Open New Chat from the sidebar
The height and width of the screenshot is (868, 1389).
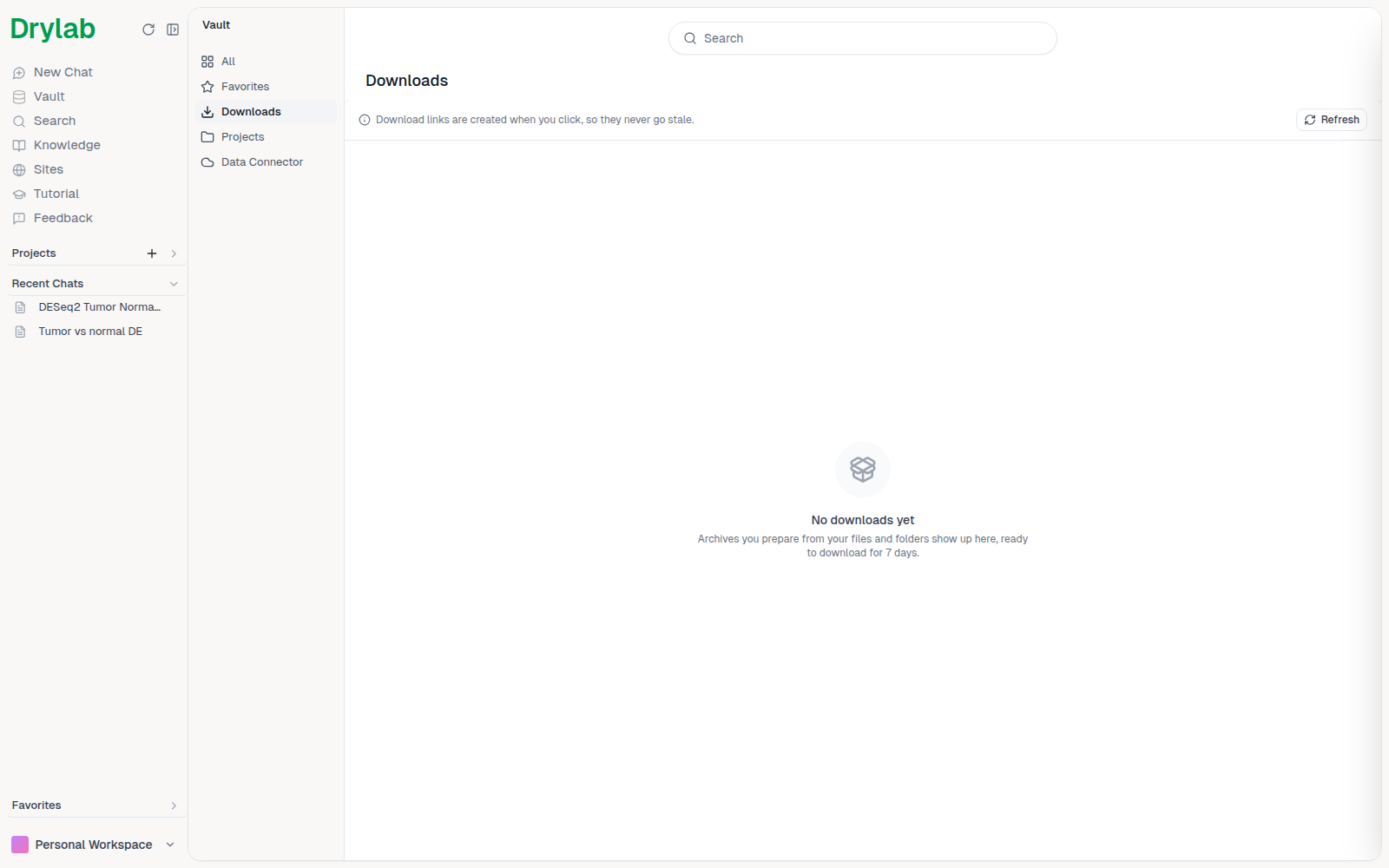click(x=63, y=72)
